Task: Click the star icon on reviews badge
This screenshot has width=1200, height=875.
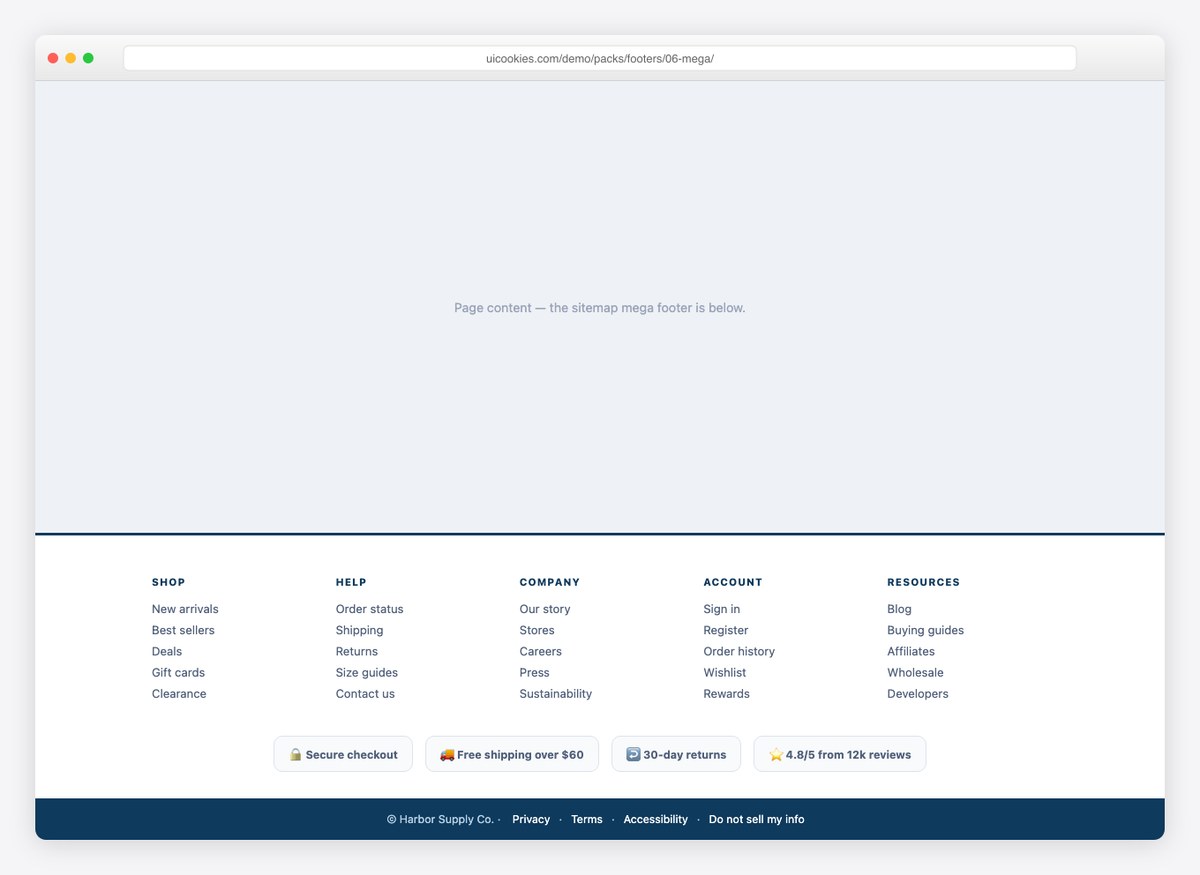Action: point(776,755)
